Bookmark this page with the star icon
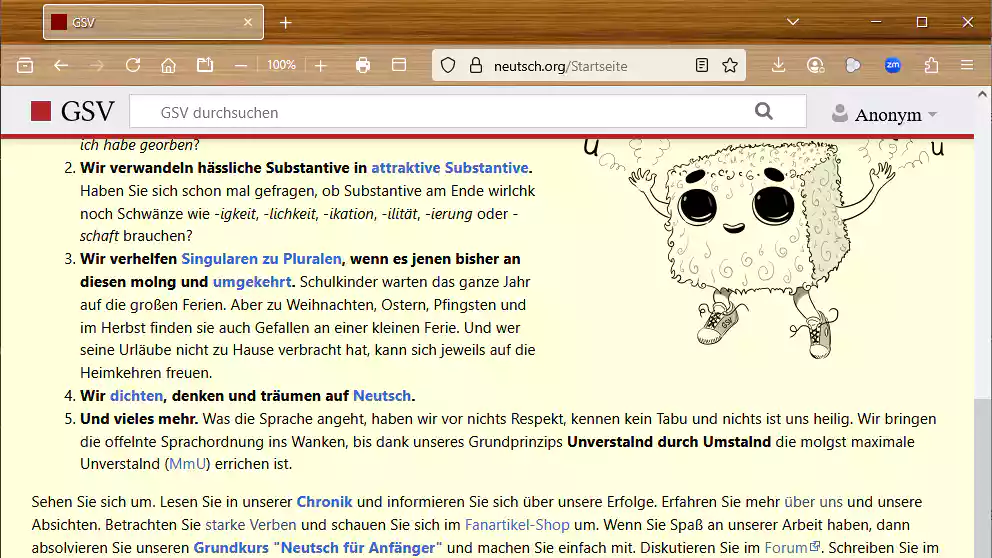The image size is (992, 558). coord(730,65)
